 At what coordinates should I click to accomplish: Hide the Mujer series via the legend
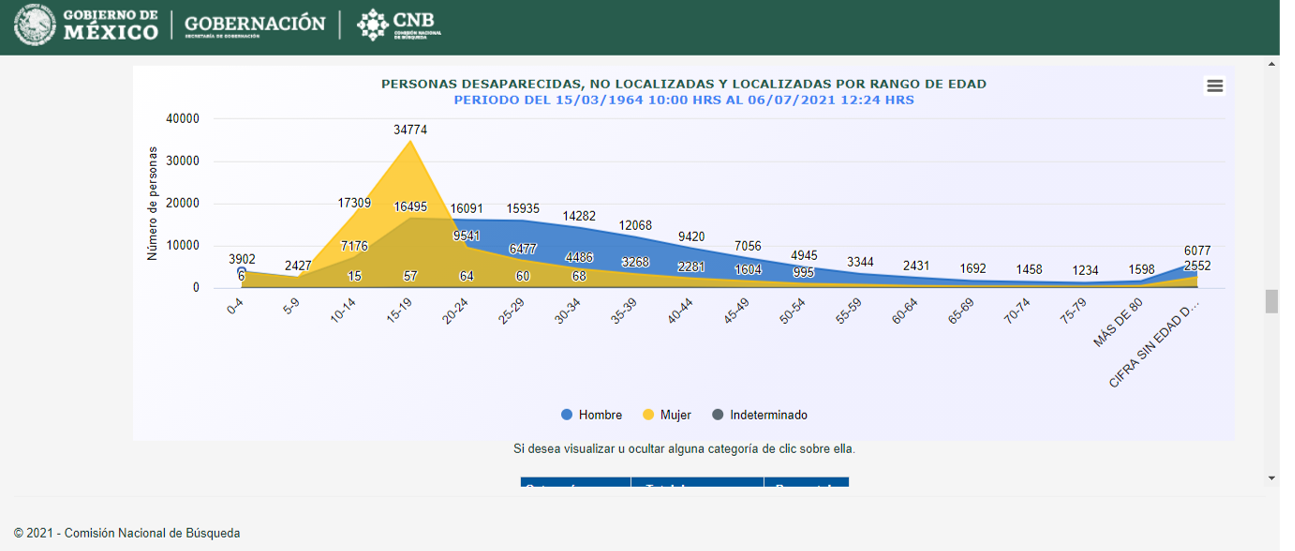[x=666, y=415]
